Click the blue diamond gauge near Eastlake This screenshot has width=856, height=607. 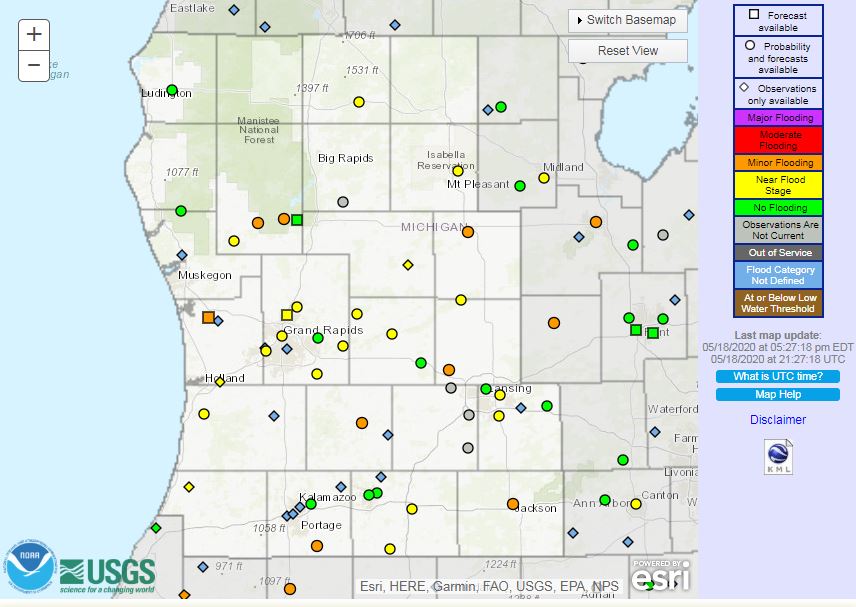(234, 10)
